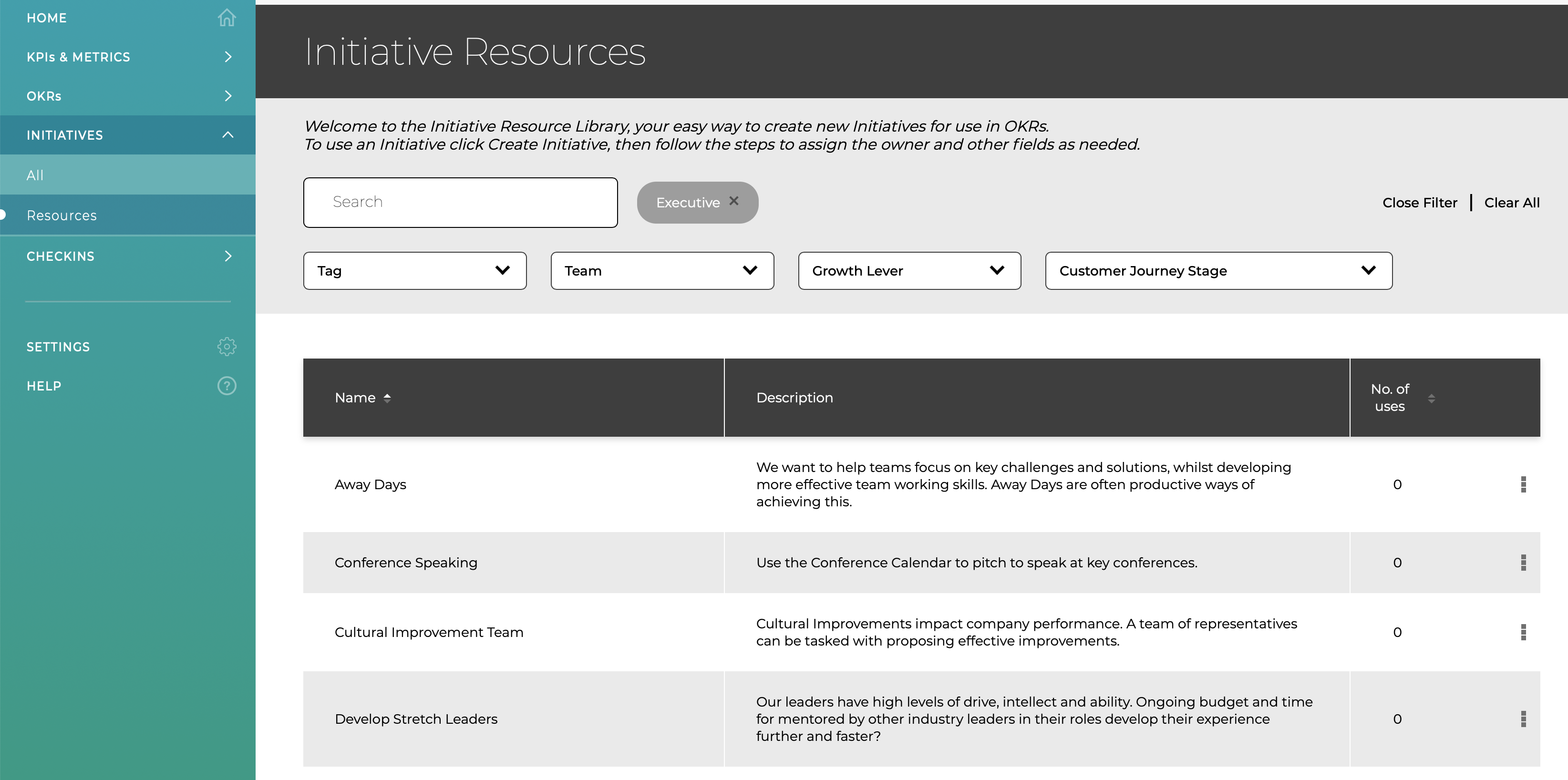Open the Away Days row options menu
Image resolution: width=1568 pixels, height=780 pixels.
(x=1523, y=484)
